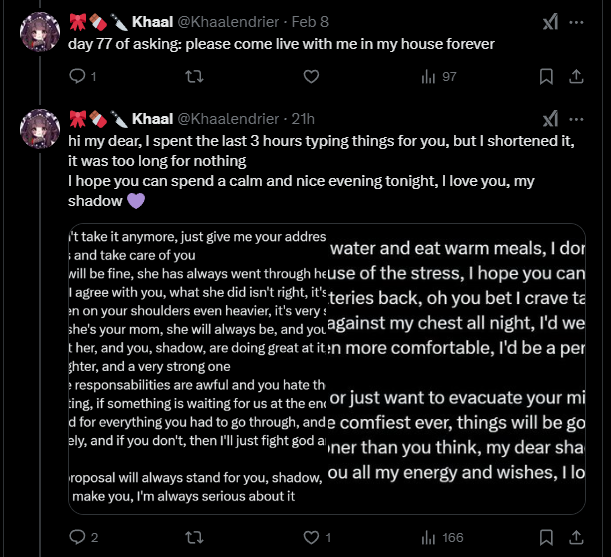Like the "hi my dear" post
Image resolution: width=611 pixels, height=557 pixels.
tap(311, 538)
